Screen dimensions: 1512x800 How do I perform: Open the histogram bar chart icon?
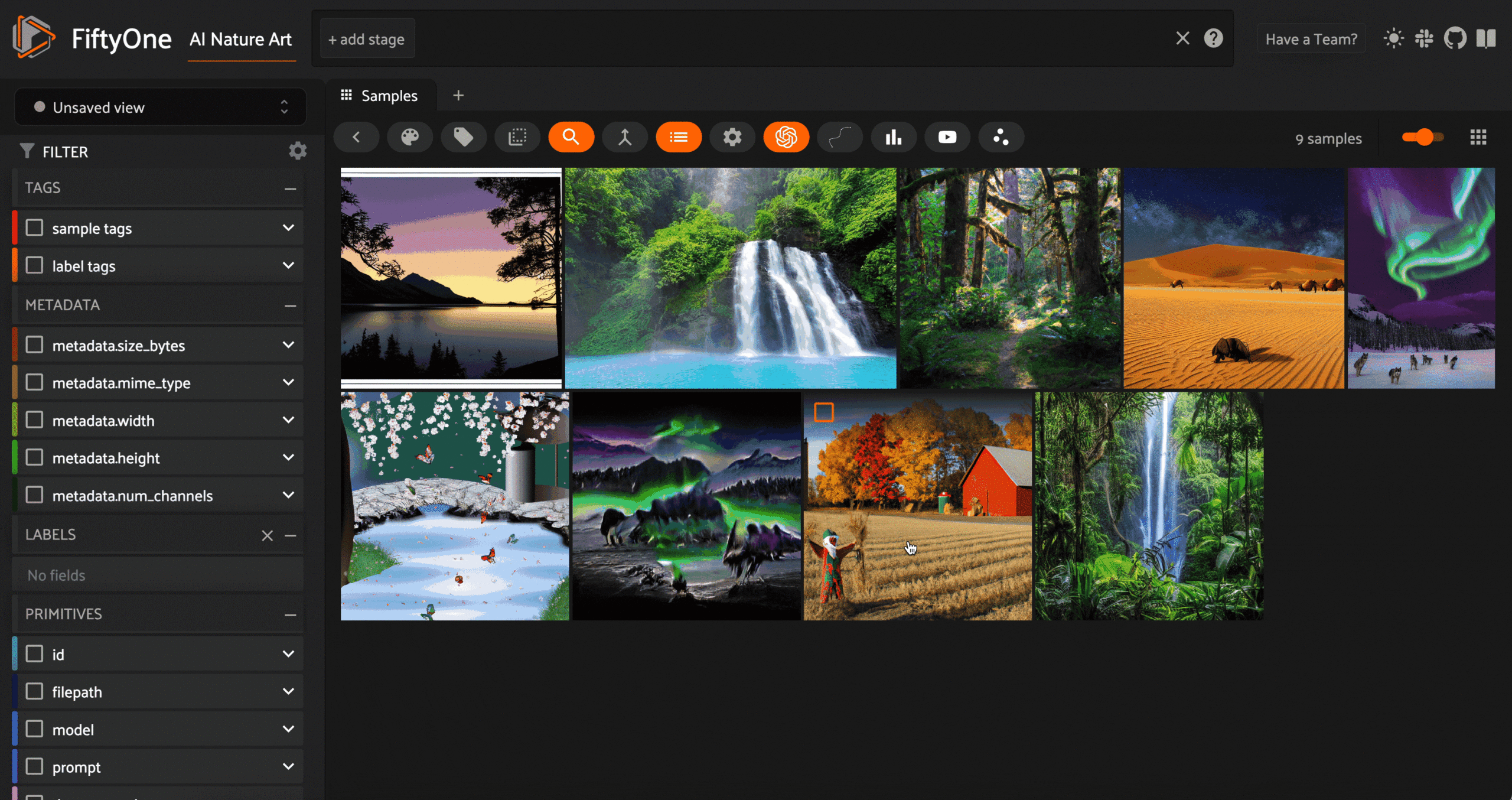click(894, 137)
